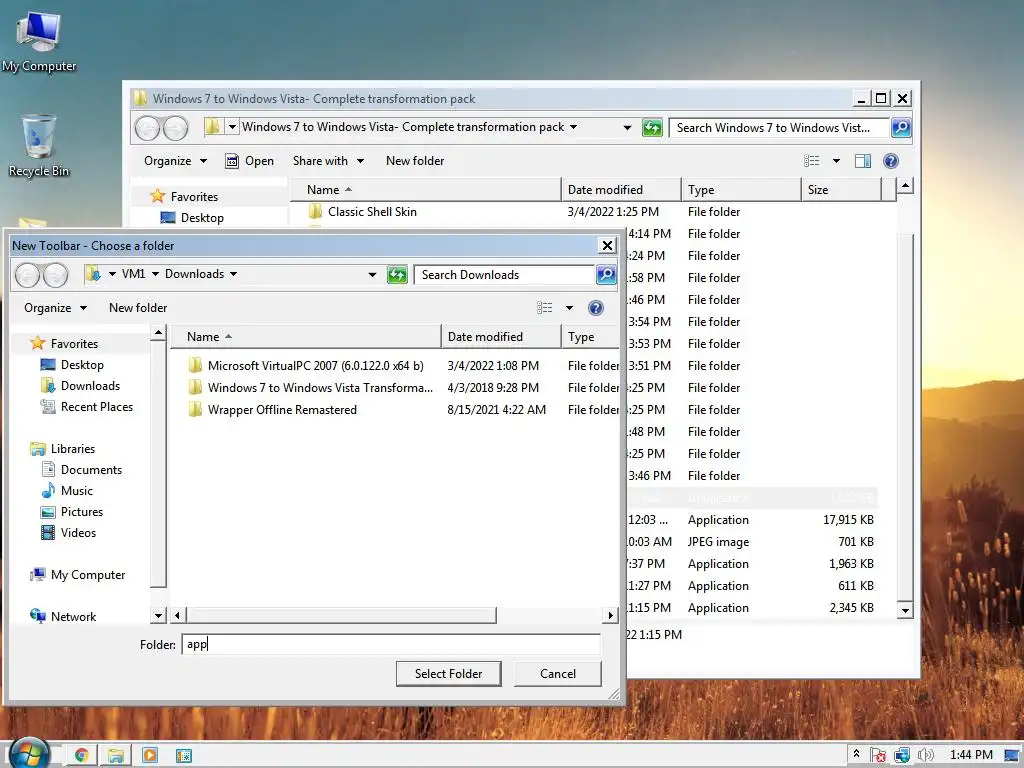Sort by Date modified column in dialog

[x=501, y=337]
